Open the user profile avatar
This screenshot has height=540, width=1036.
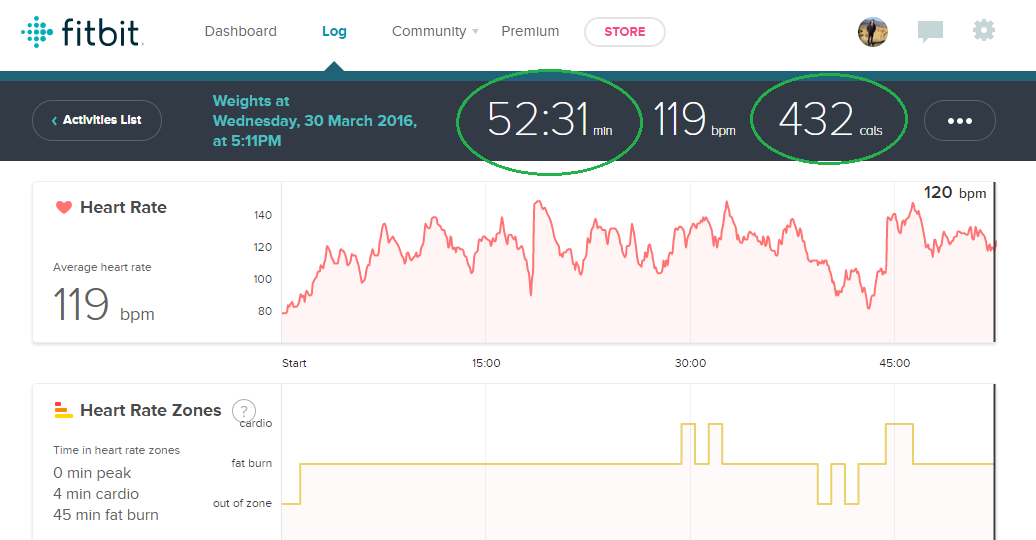click(873, 32)
